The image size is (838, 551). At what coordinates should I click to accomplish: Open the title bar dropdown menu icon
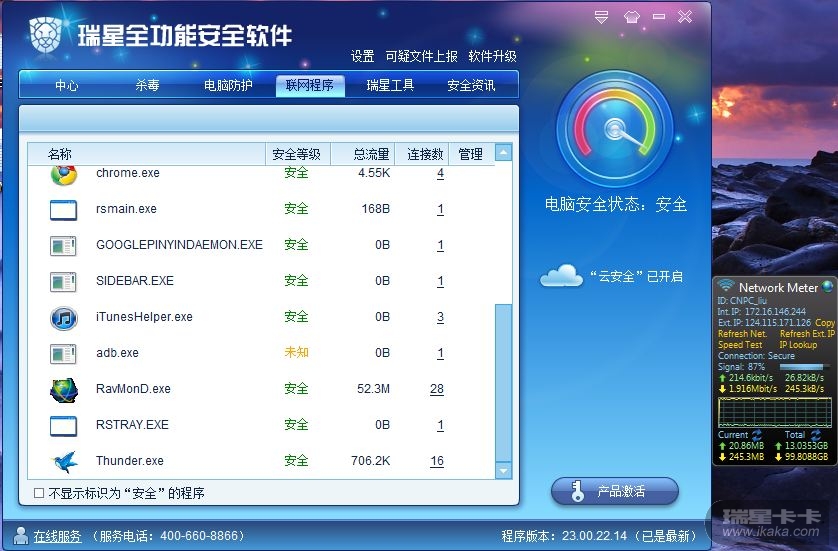[601, 17]
